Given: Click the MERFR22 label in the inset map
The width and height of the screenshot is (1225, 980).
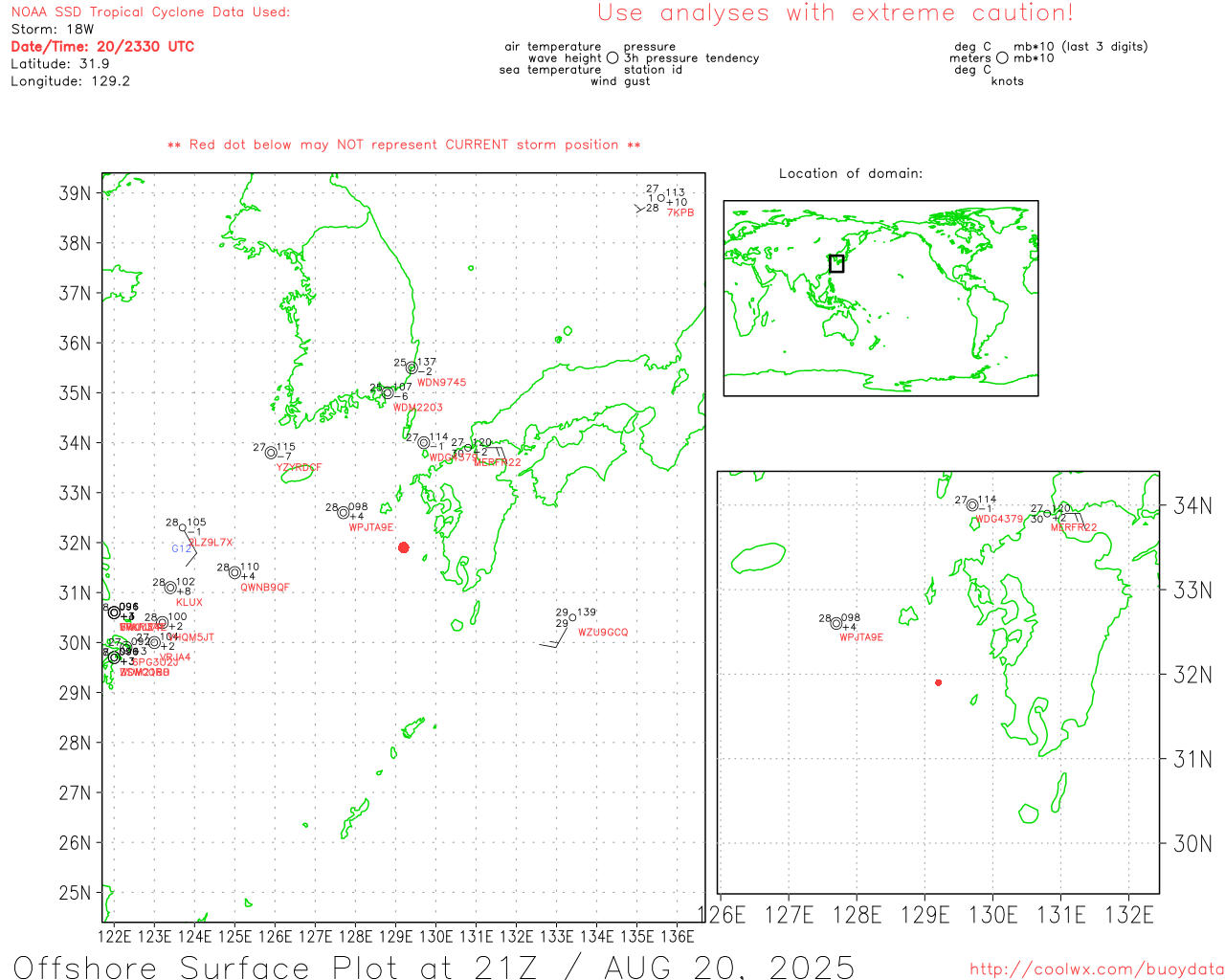Looking at the screenshot, I should tap(1074, 528).
